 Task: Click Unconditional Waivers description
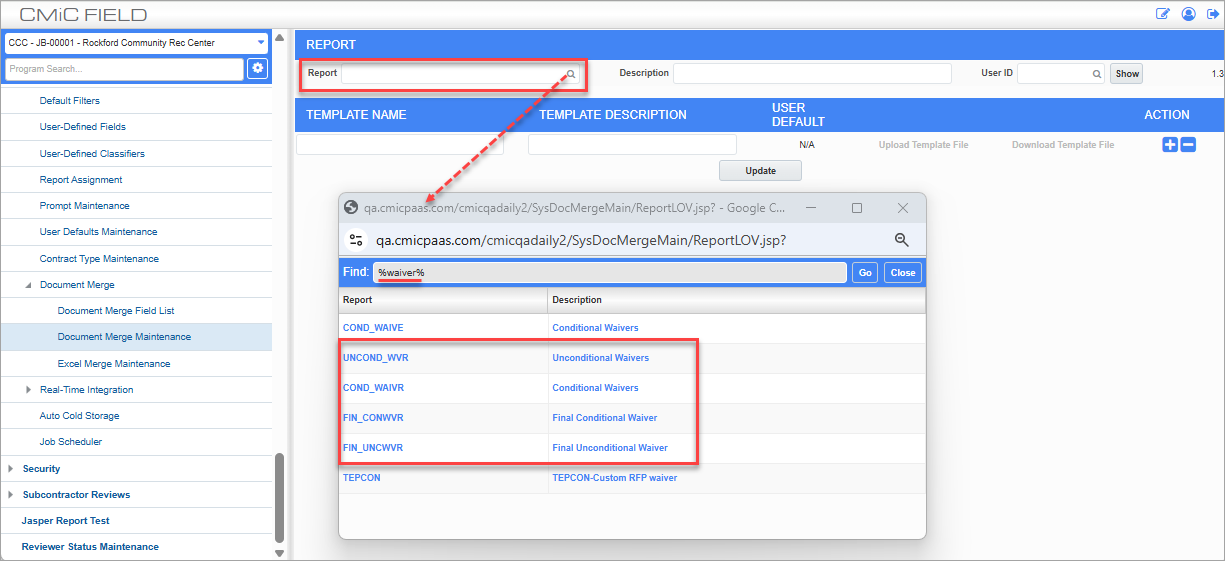(x=600, y=358)
